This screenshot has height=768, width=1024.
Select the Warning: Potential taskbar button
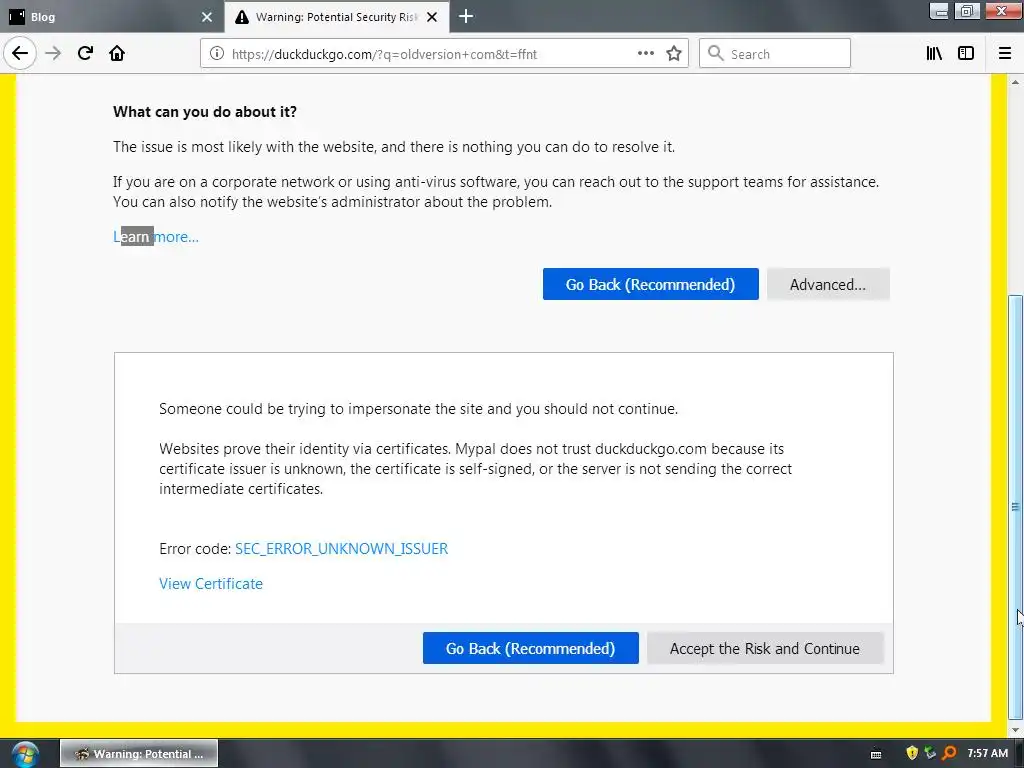[x=139, y=754]
